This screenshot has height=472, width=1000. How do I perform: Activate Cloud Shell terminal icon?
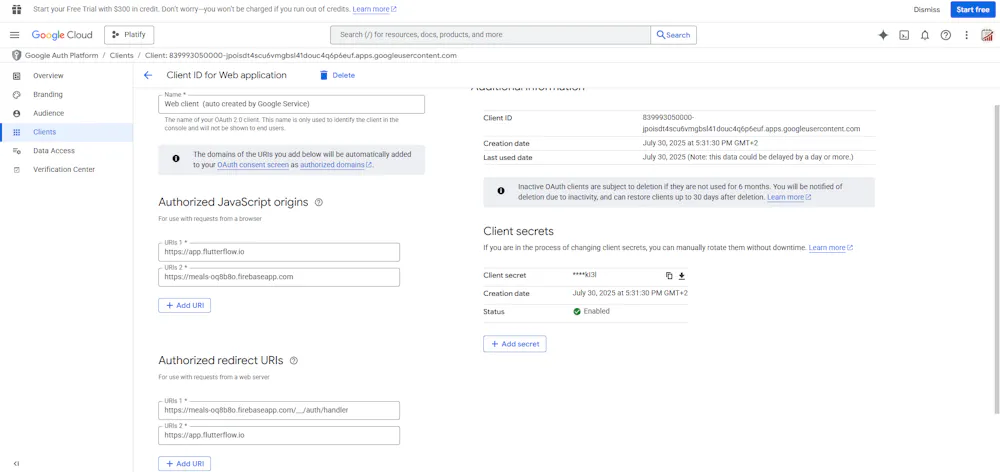pyautogui.click(x=904, y=35)
